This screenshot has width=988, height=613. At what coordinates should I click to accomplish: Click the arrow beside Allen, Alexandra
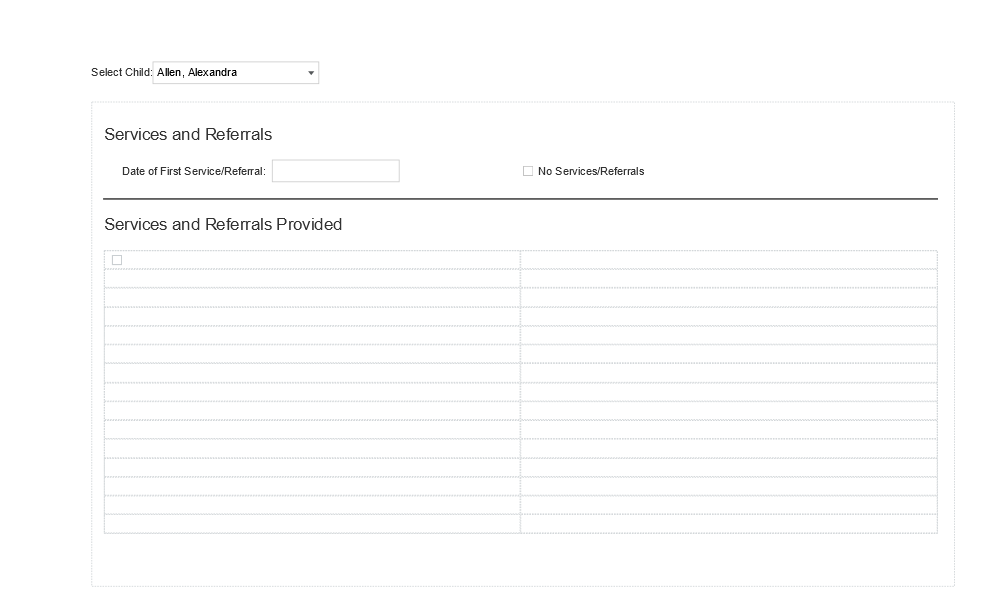tap(311, 73)
